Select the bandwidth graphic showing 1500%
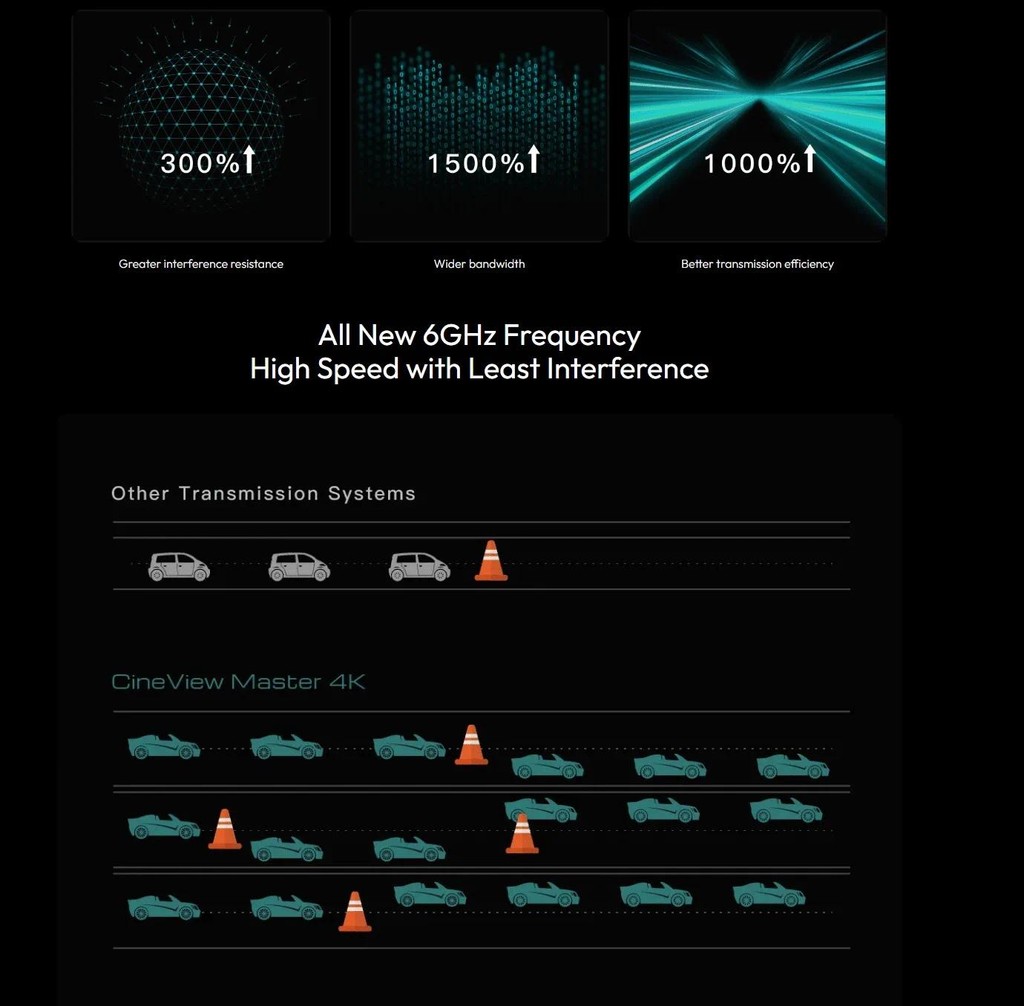The image size is (1024, 1006). (479, 126)
